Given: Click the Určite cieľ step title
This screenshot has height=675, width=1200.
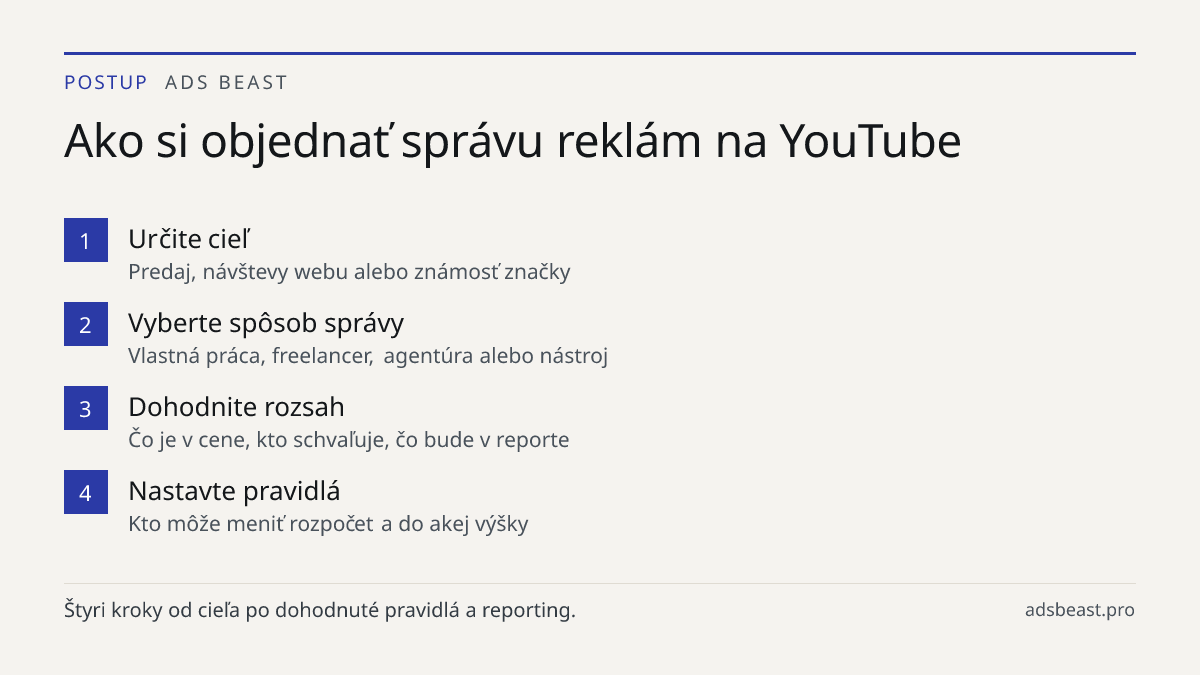Looking at the screenshot, I should coord(187,239).
